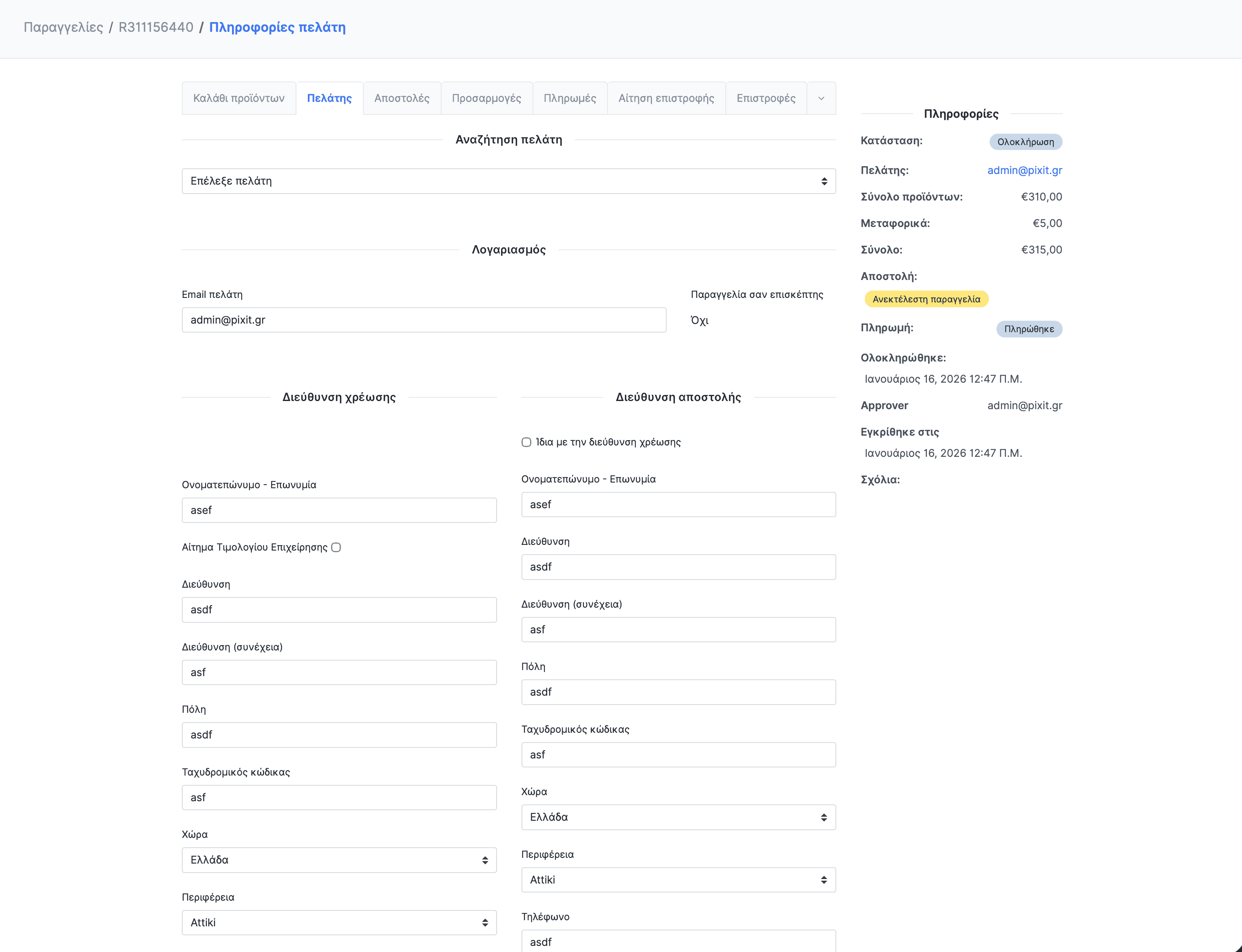Open shipping address Περιφέρεια dropdown

(x=678, y=879)
